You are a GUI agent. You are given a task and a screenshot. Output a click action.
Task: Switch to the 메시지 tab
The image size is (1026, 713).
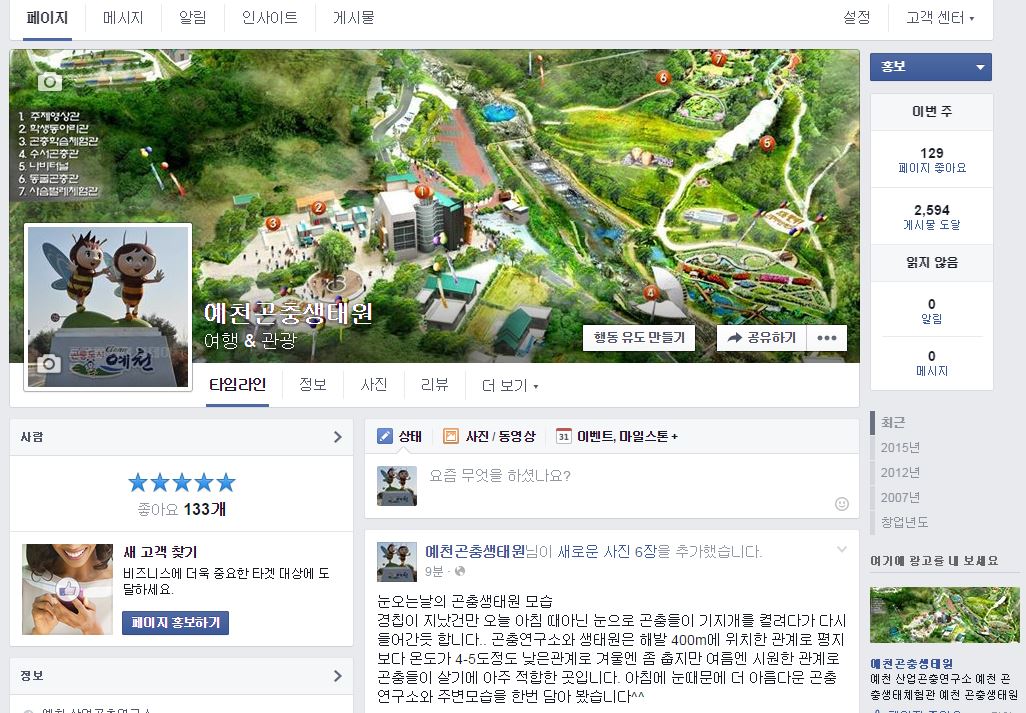[123, 18]
